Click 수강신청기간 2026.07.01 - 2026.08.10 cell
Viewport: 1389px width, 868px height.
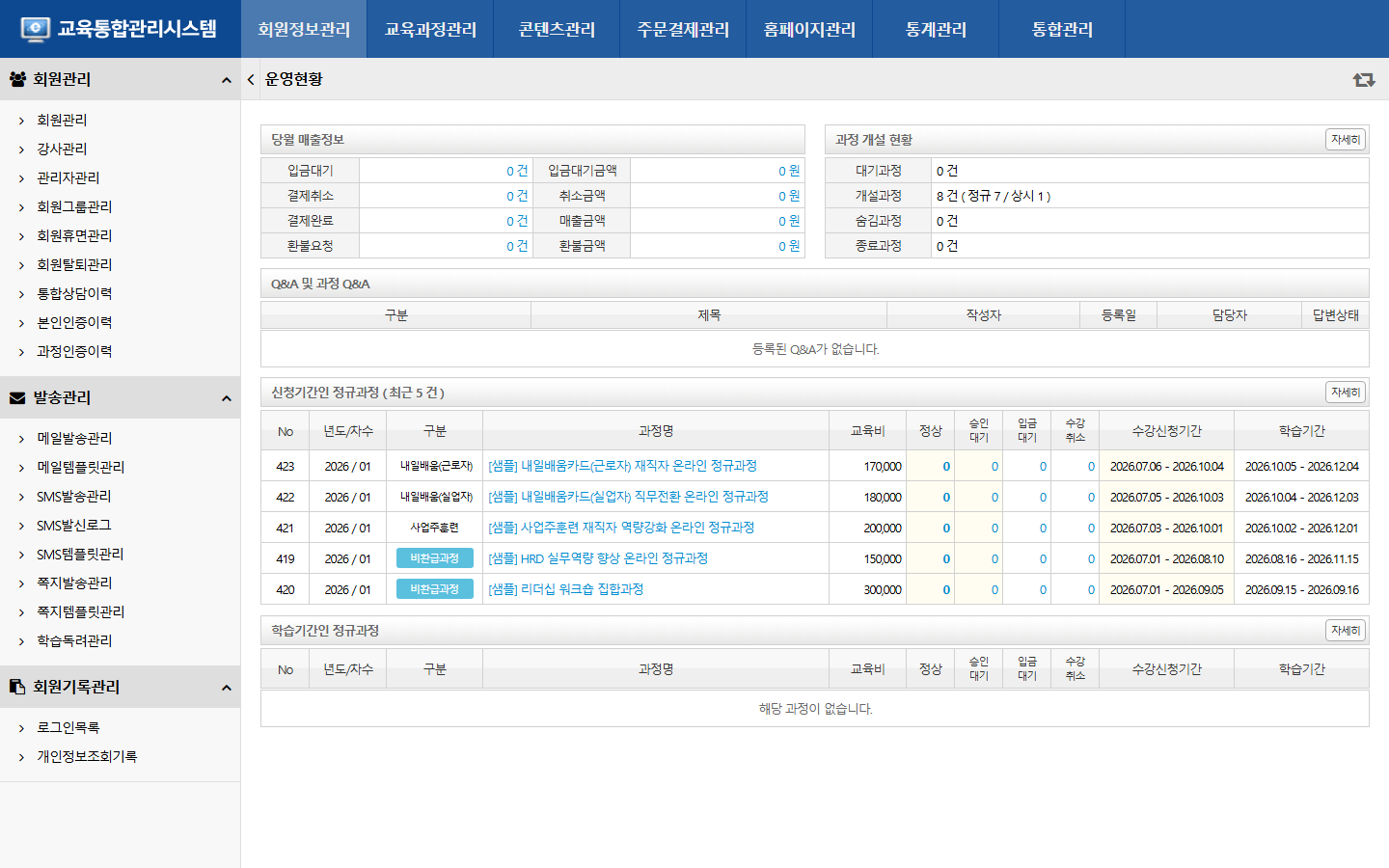(1167, 559)
